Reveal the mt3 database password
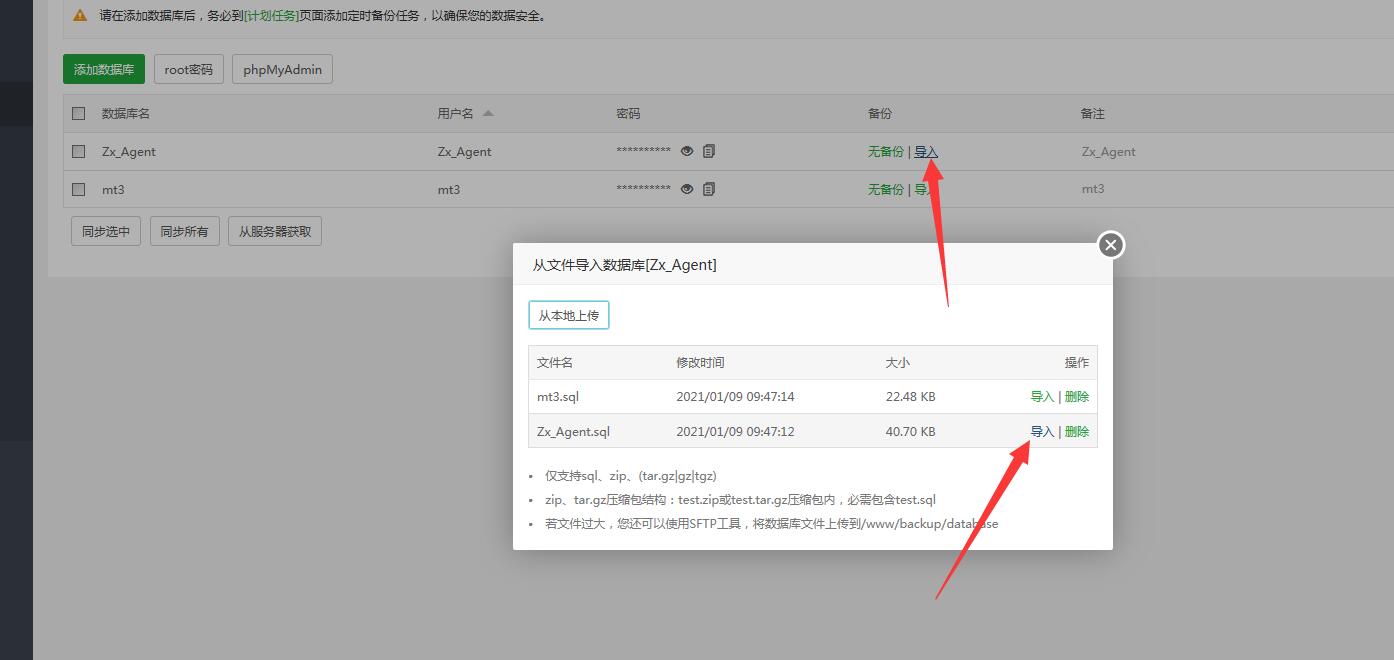This screenshot has width=1394, height=660. pyautogui.click(x=687, y=189)
